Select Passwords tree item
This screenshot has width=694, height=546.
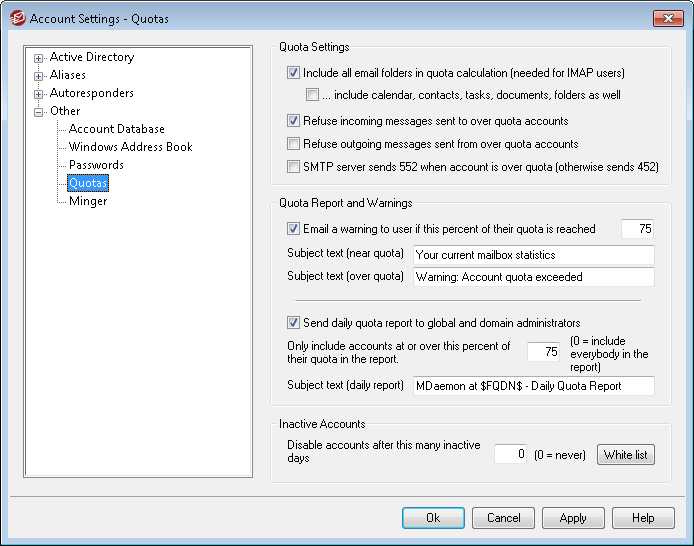click(x=96, y=165)
